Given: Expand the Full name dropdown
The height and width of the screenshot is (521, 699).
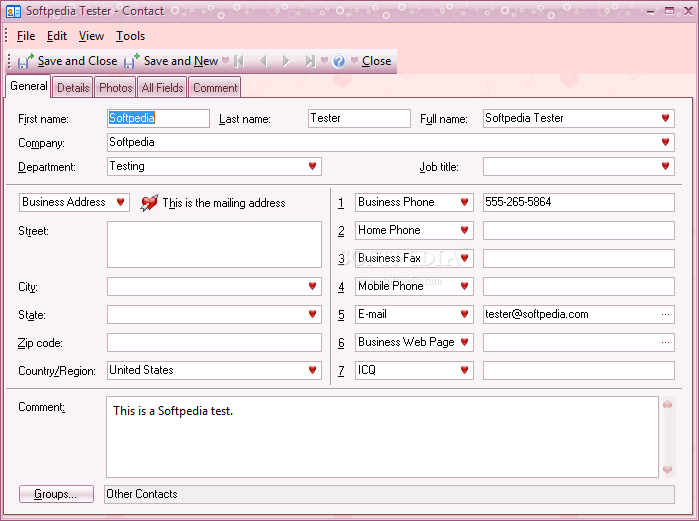Looking at the screenshot, I should (x=666, y=118).
